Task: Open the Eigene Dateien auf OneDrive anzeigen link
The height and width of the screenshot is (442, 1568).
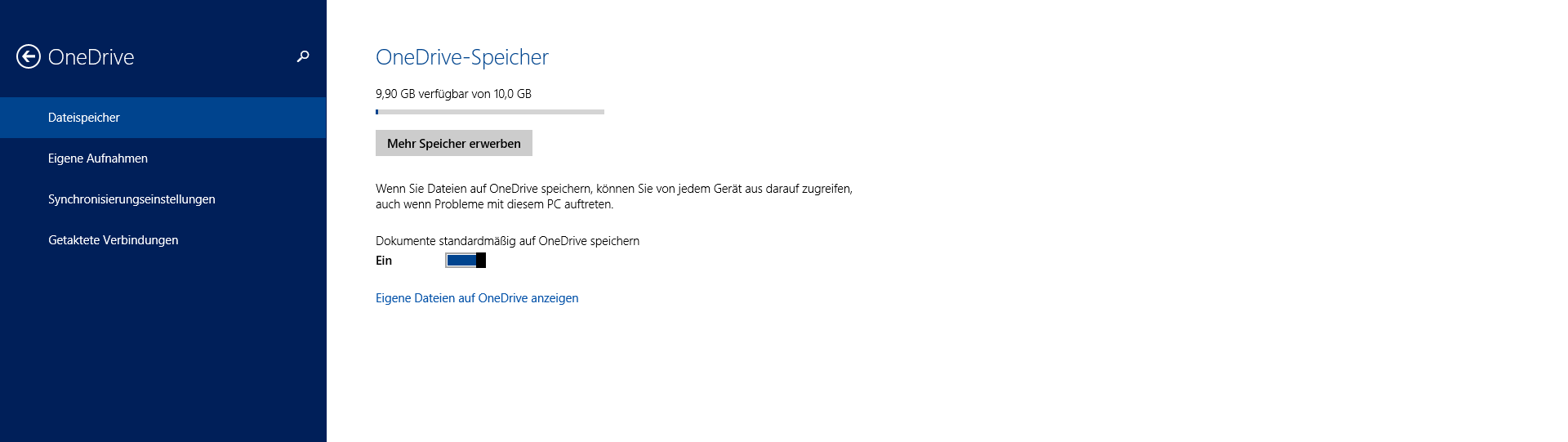Action: (x=477, y=298)
